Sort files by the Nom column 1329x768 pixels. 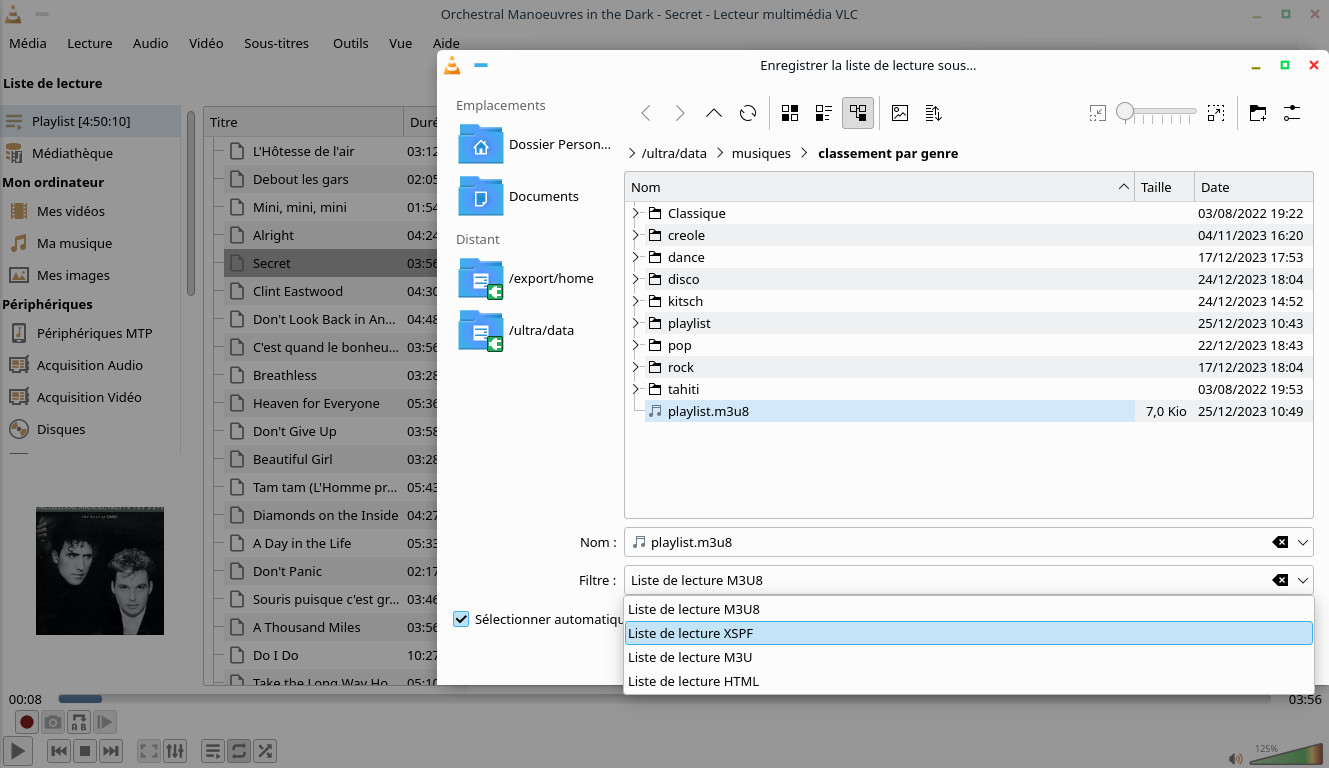[x=879, y=187]
